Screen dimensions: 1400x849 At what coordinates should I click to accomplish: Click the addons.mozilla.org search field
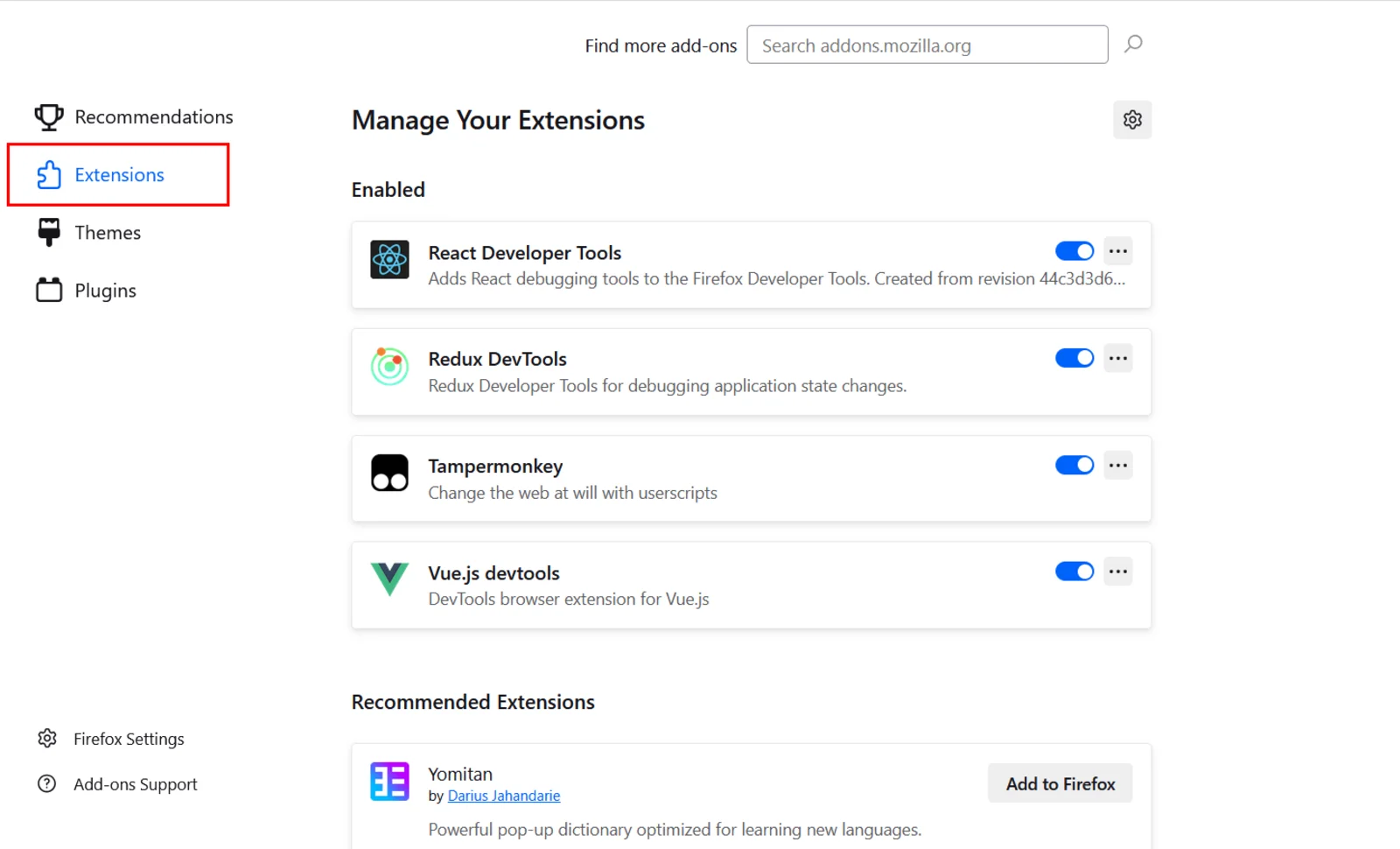click(x=926, y=45)
